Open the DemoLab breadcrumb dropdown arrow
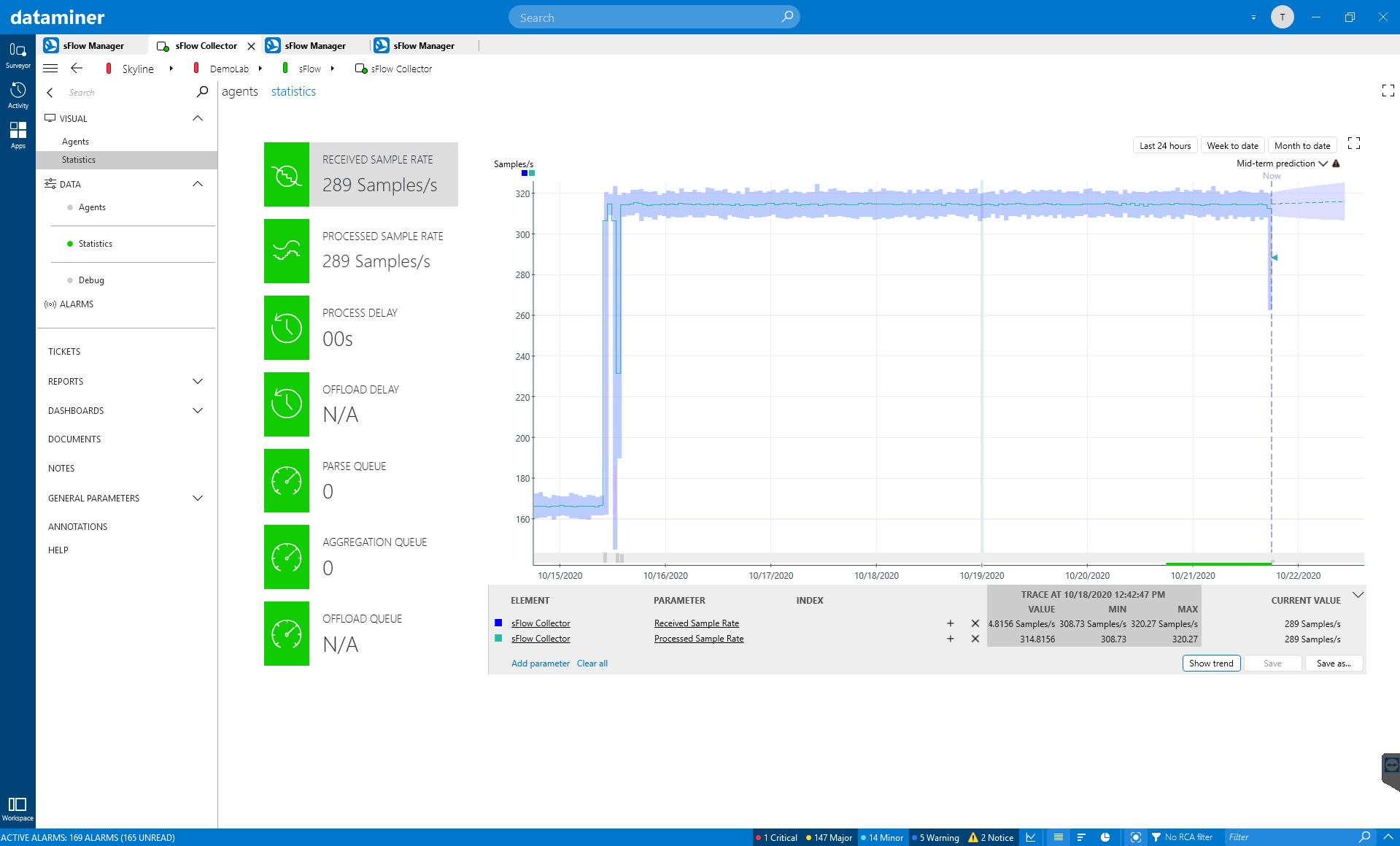Viewport: 1400px width, 846px height. tap(260, 69)
